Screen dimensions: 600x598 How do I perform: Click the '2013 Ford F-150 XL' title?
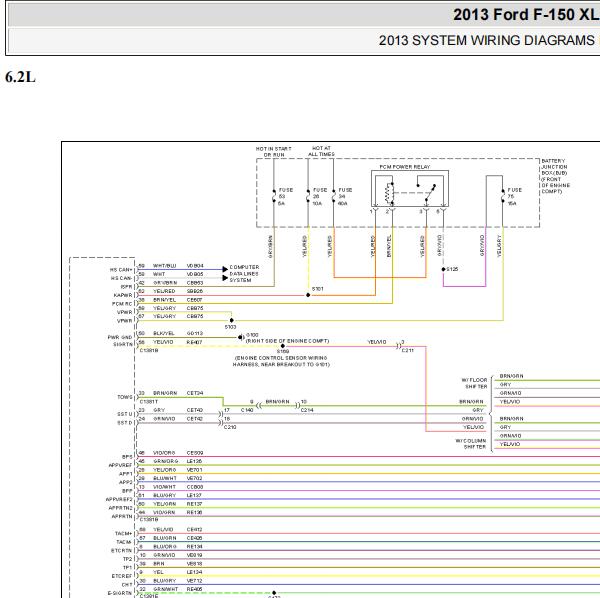pyautogui.click(x=526, y=15)
